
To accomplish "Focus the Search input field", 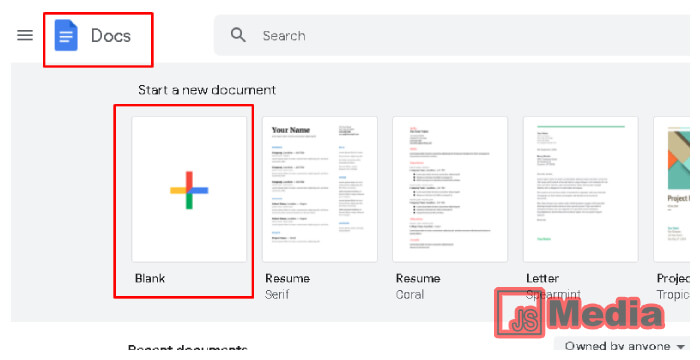I will click(x=452, y=35).
